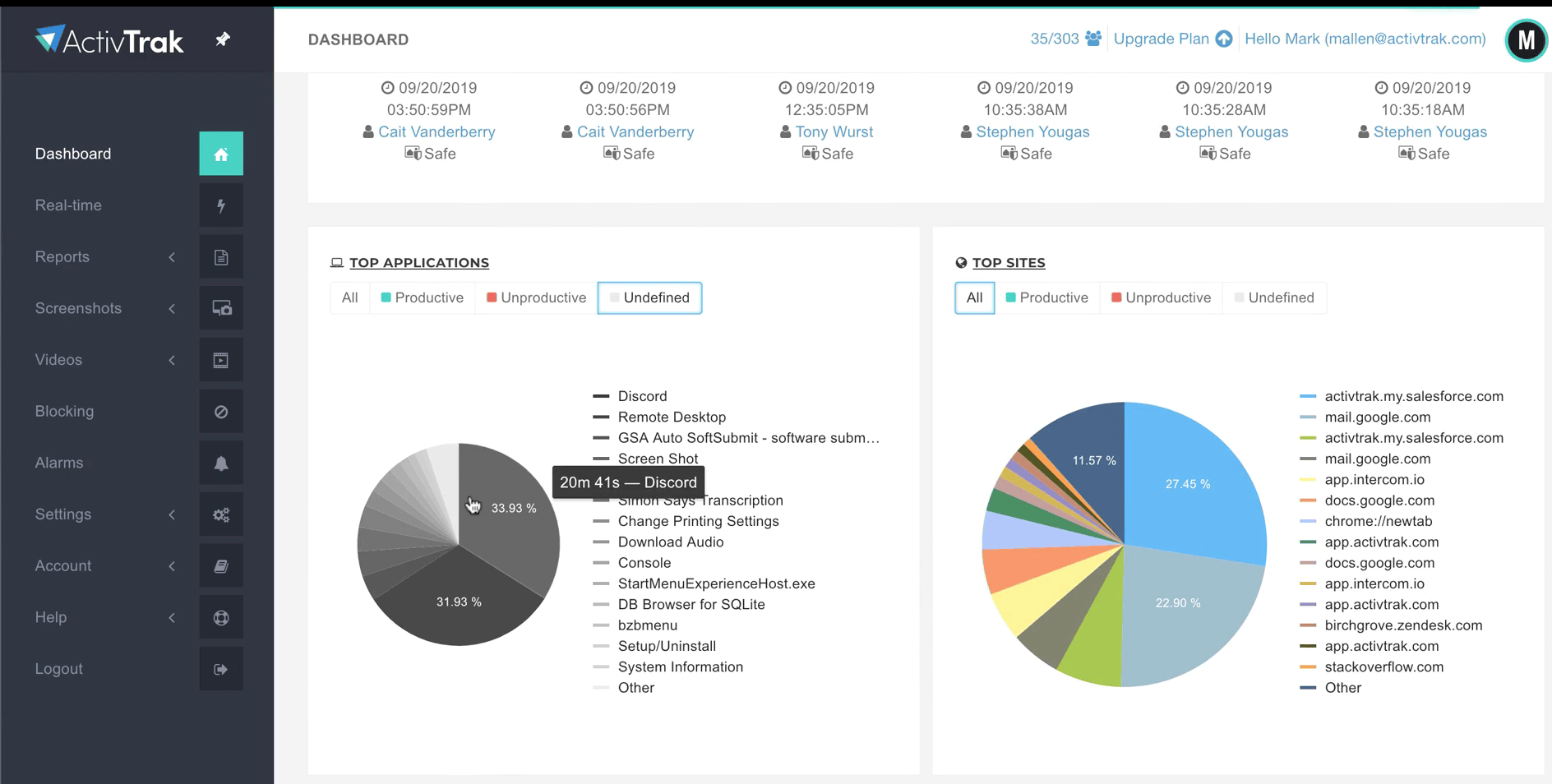Click the ActivTrak logo
The image size is (1552, 784).
(x=109, y=39)
